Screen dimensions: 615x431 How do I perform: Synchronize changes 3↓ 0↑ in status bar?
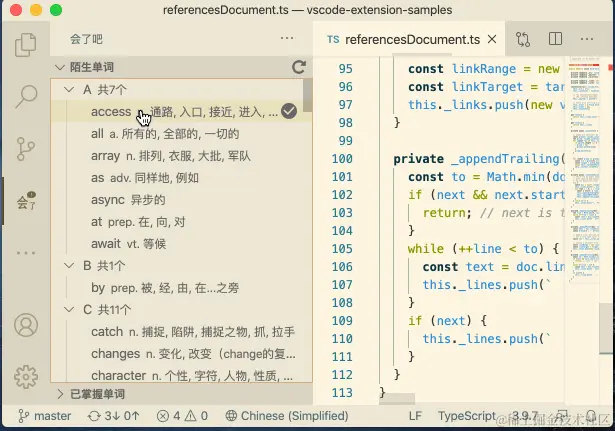pyautogui.click(x=113, y=416)
